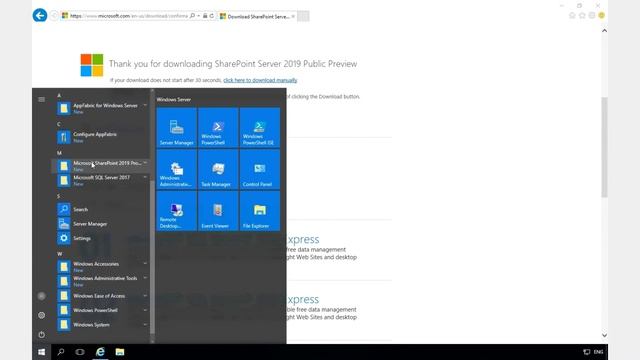Expand the Windows Ease of Access folder
The image size is (640, 360).
click(101, 296)
